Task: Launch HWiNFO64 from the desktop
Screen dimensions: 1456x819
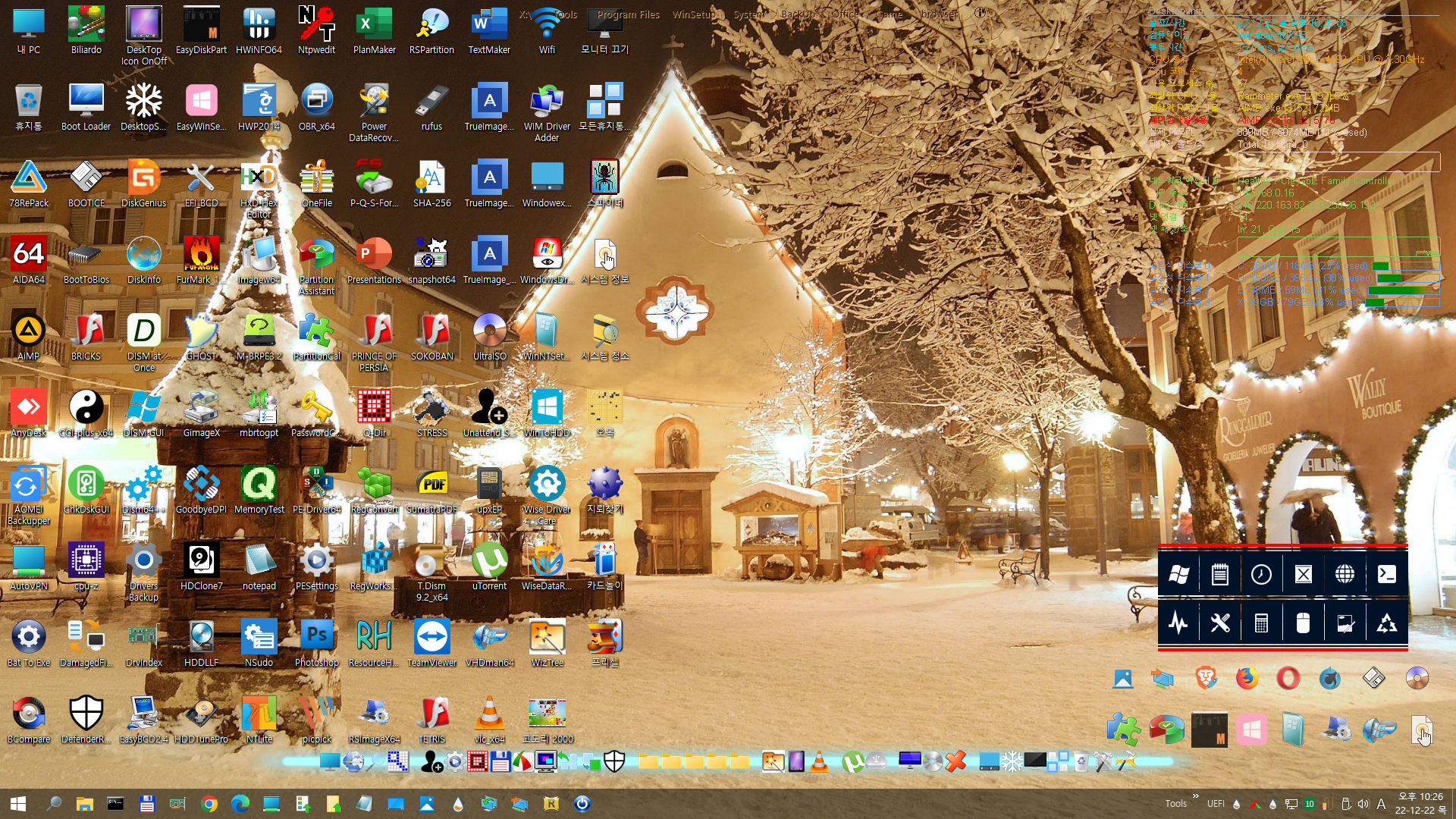Action: click(x=259, y=30)
